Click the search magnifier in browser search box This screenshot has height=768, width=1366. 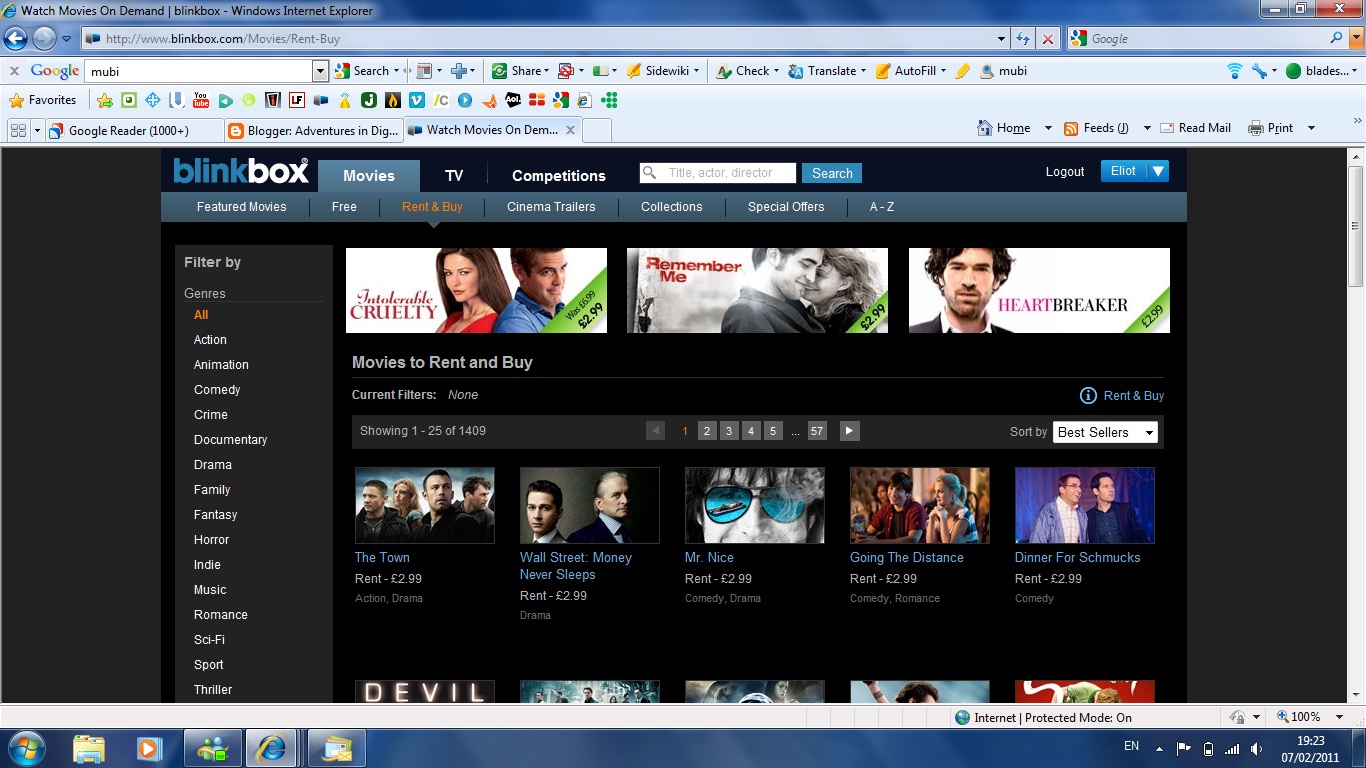(x=1337, y=38)
